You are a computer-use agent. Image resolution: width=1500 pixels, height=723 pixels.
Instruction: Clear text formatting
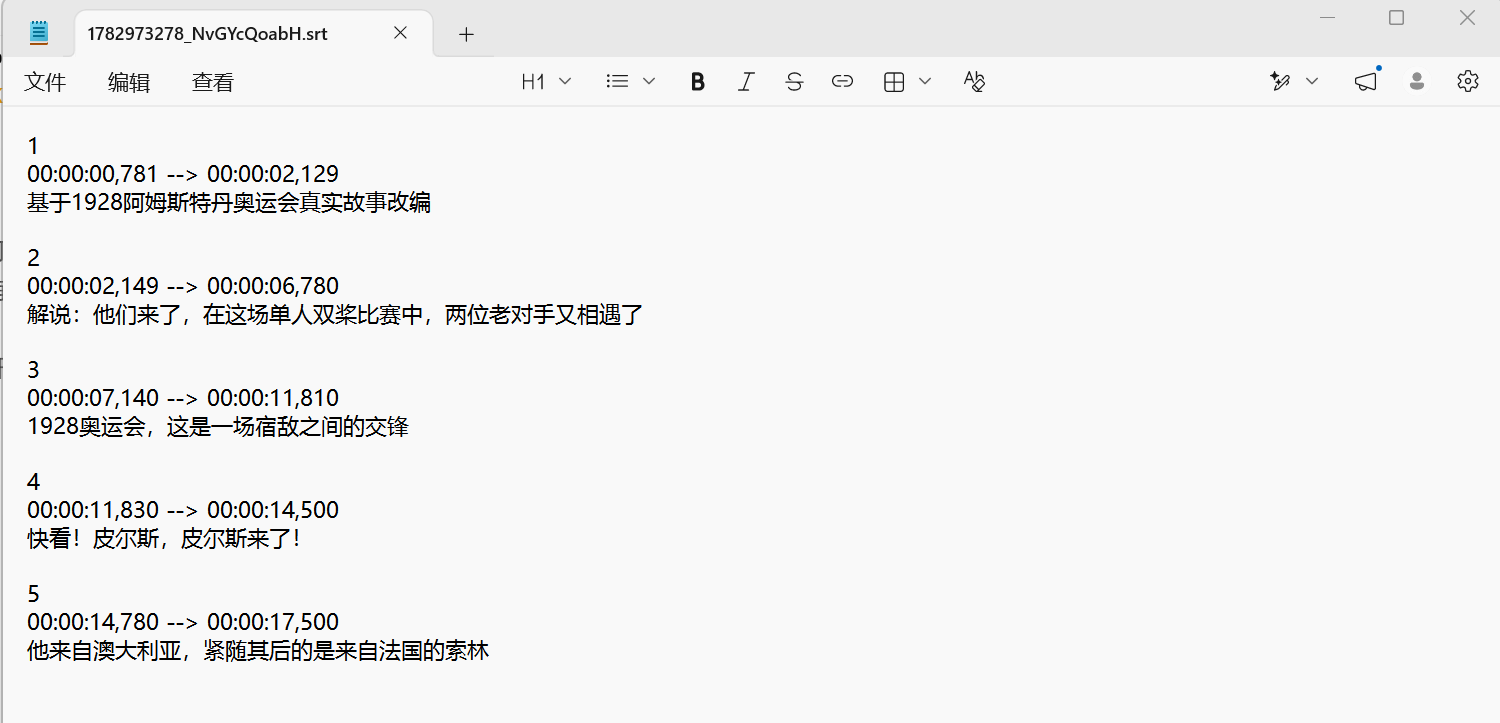click(974, 82)
